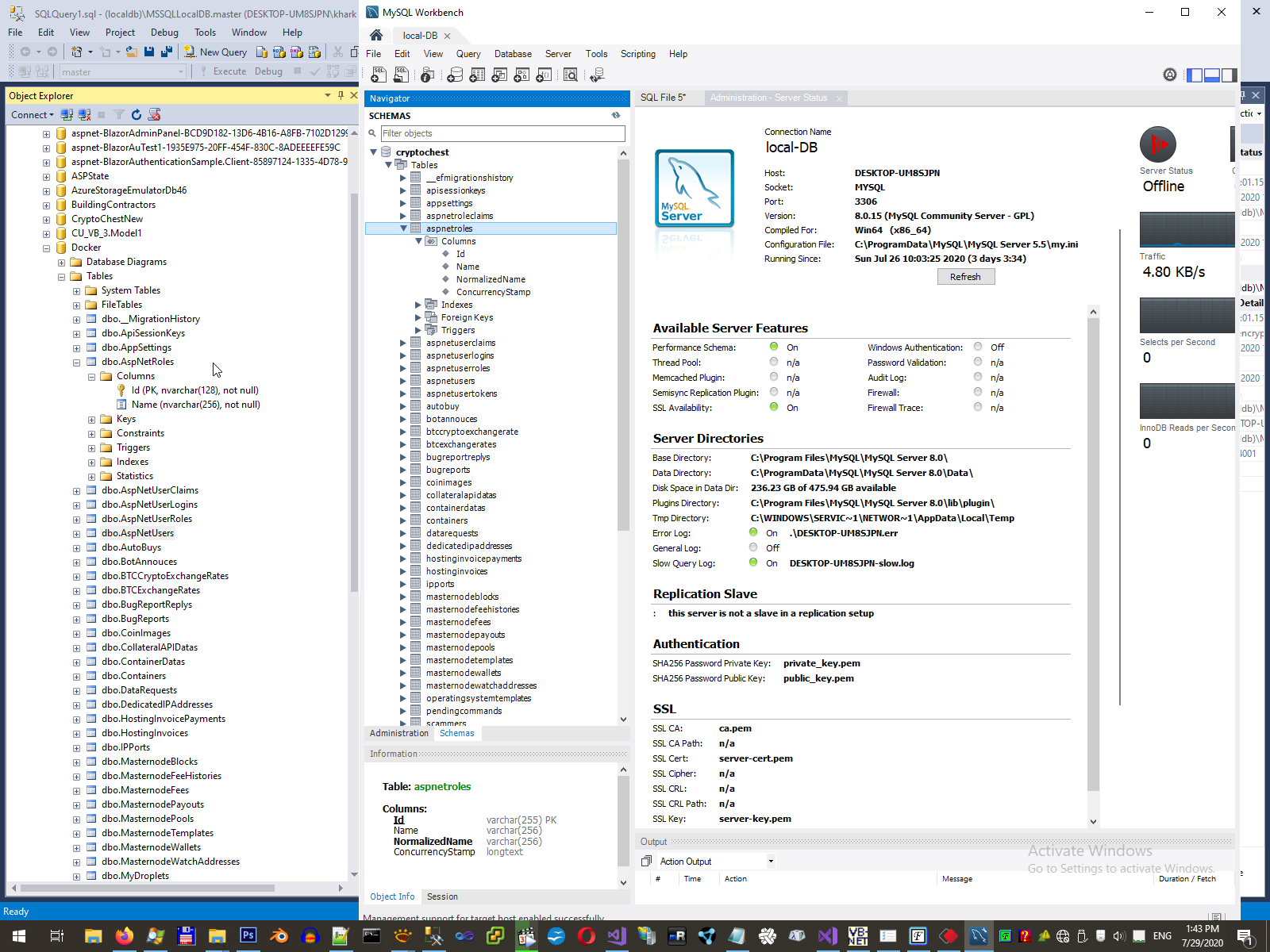Open the Project menu in SSMS
Image resolution: width=1270 pixels, height=952 pixels.
tap(120, 33)
